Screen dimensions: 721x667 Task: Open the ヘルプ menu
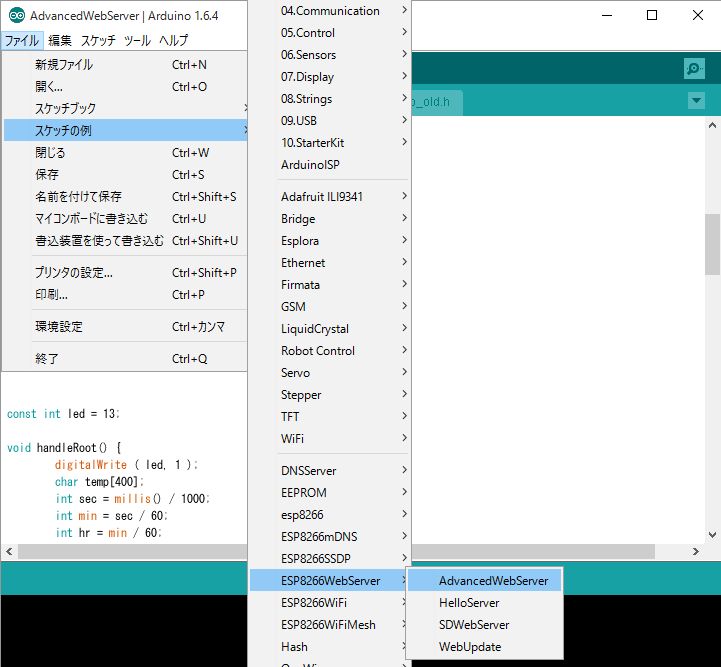point(173,40)
